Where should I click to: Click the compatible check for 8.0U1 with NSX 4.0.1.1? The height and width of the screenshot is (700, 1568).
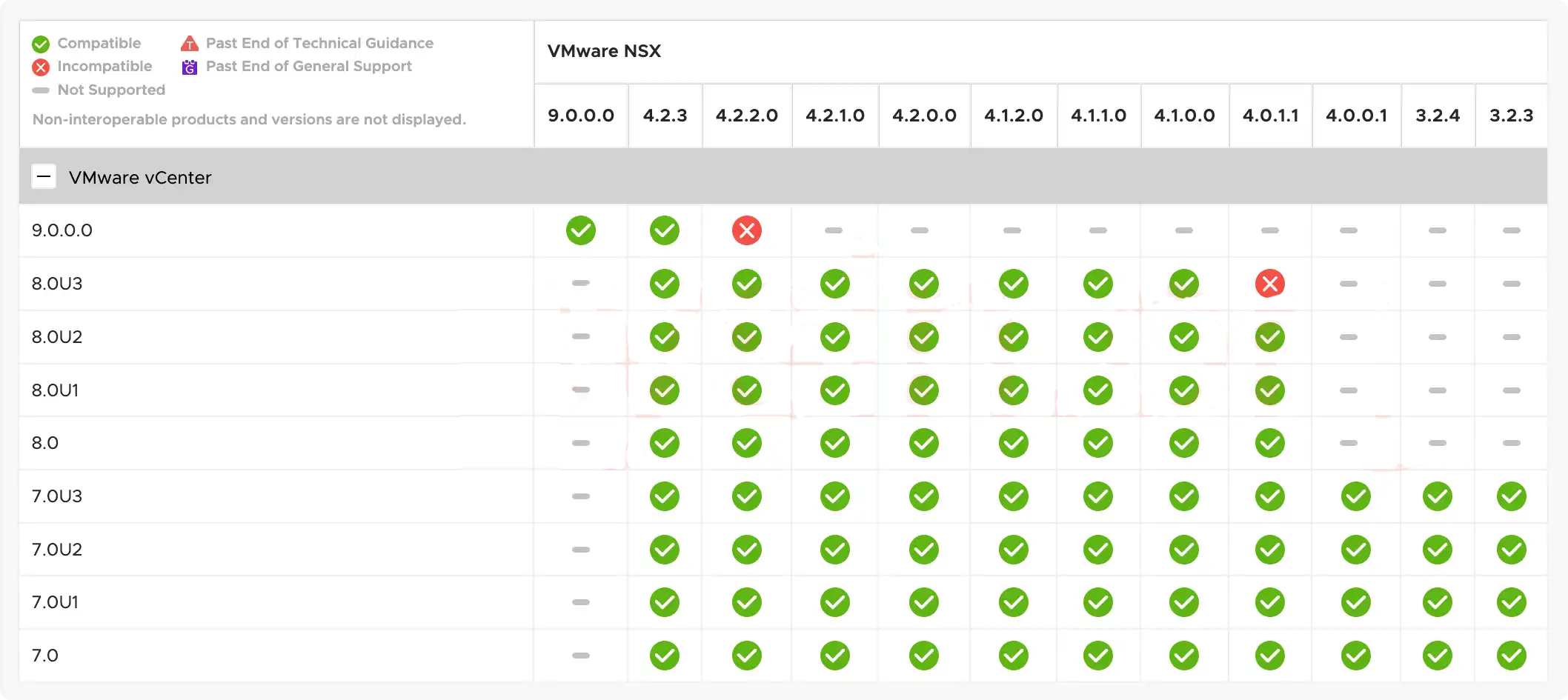pyautogui.click(x=1270, y=390)
